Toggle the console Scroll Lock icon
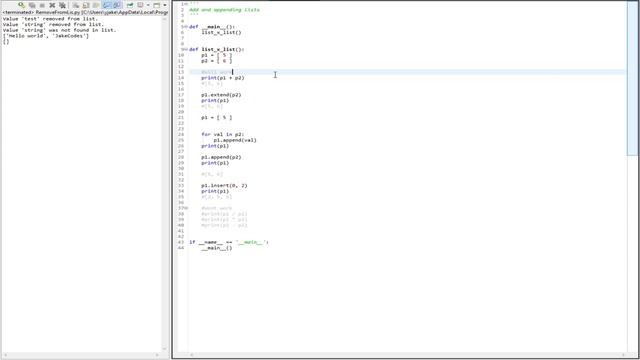640x360 pixels. [86, 5]
